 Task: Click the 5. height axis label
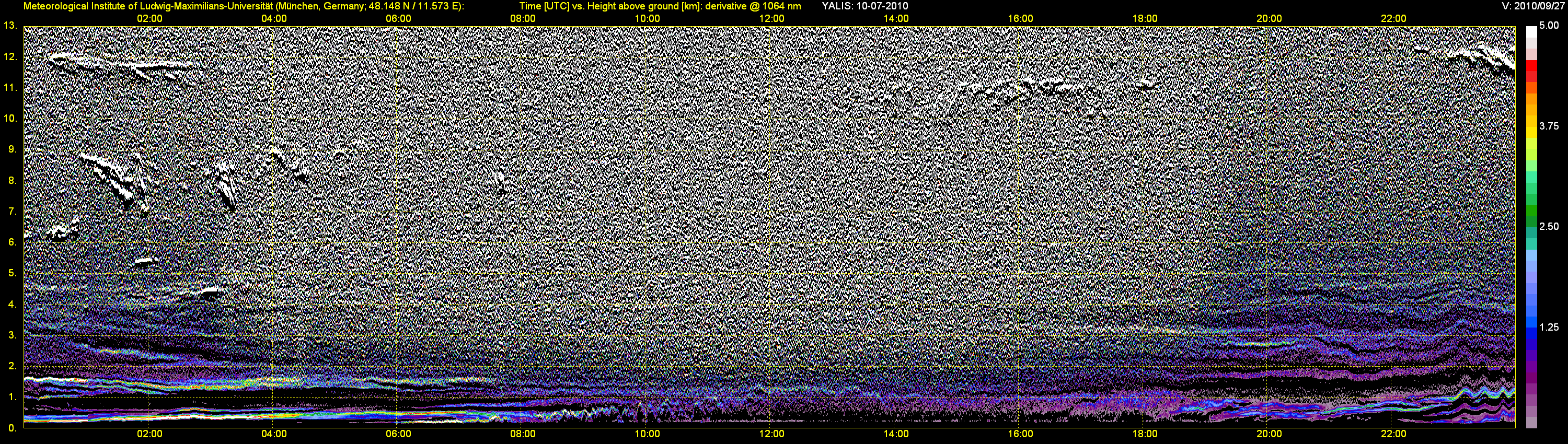[x=12, y=273]
